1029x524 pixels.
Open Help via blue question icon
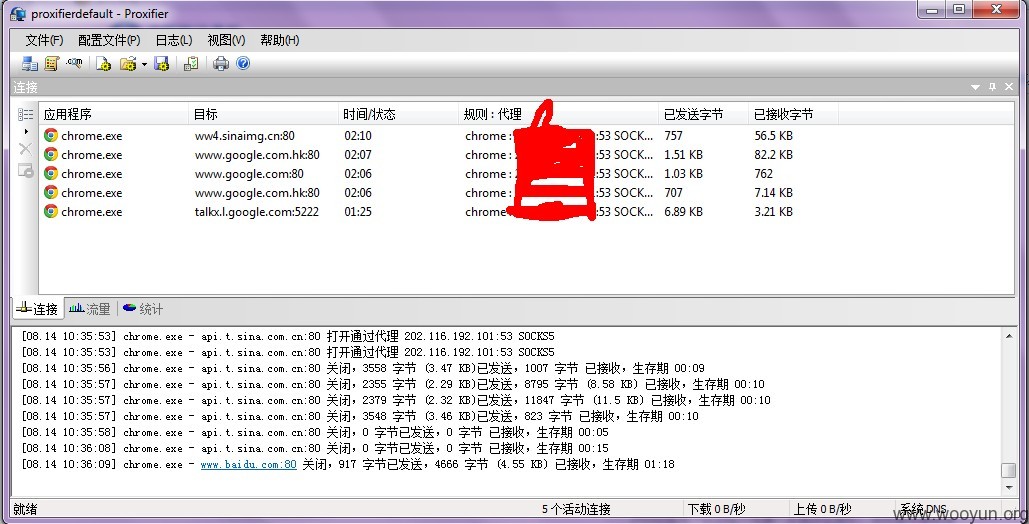[x=243, y=64]
